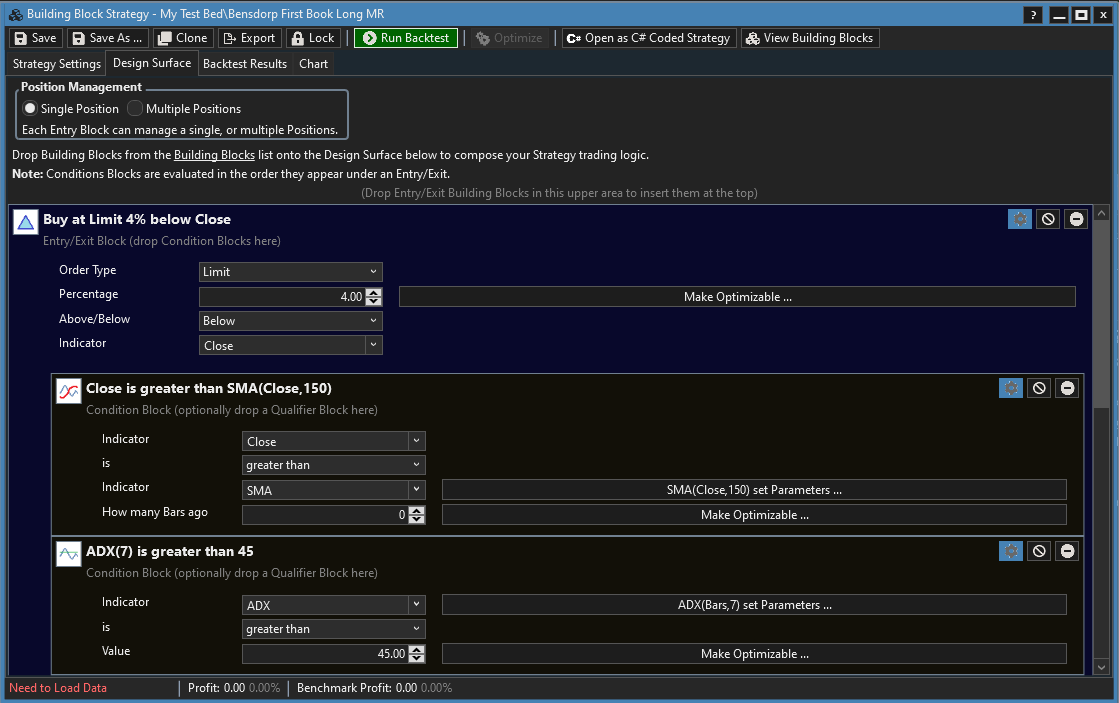Viewport: 1119px width, 703px height.
Task: Click the gear icon on Buy at Limit block
Action: coord(1019,219)
